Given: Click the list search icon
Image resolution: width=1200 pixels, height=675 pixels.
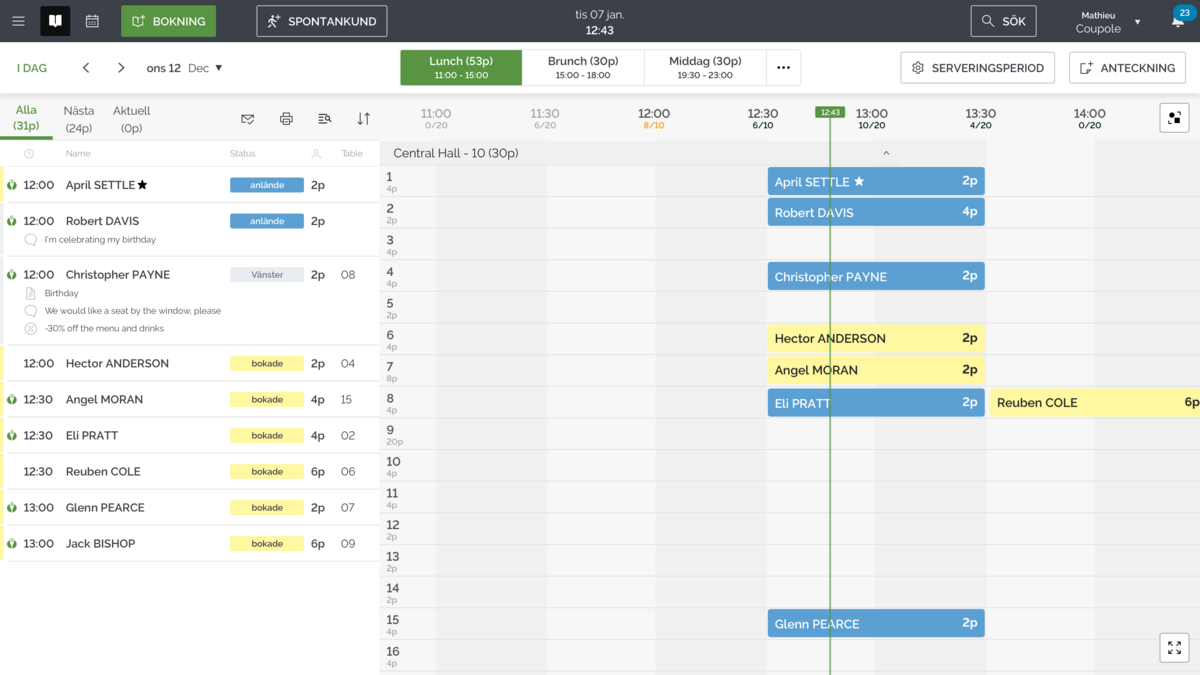Looking at the screenshot, I should pyautogui.click(x=325, y=119).
